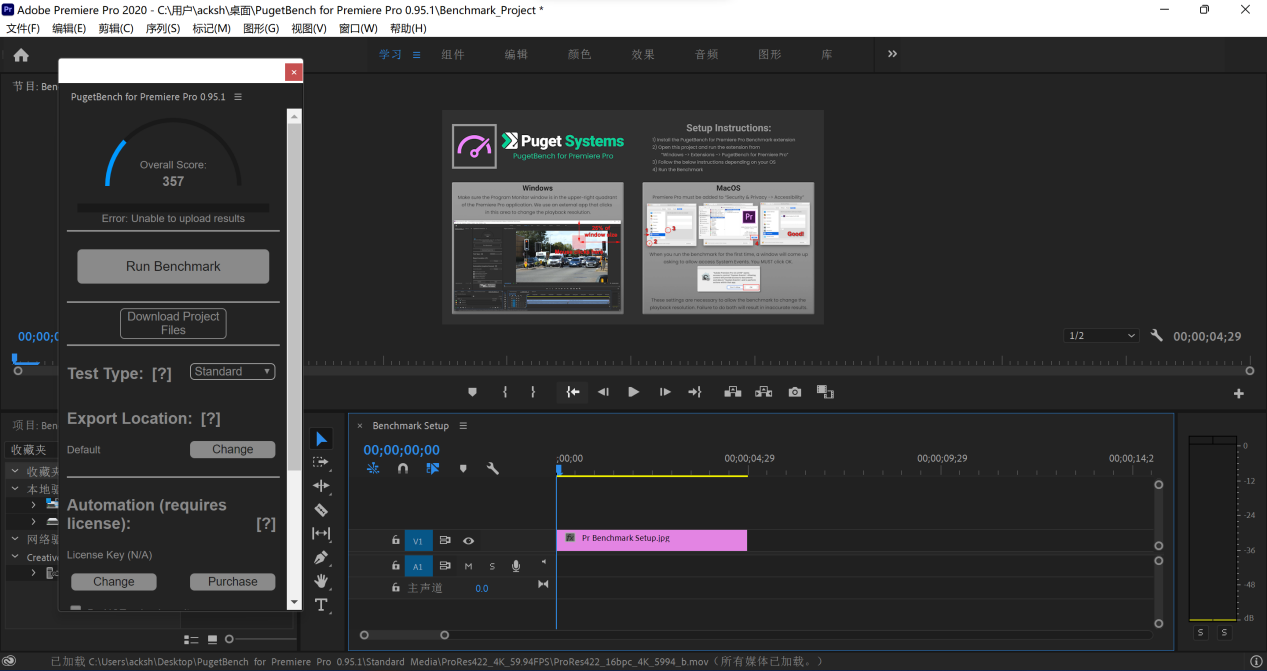
Task: Open the playback resolution 1/2 dropdown
Action: tap(1101, 336)
